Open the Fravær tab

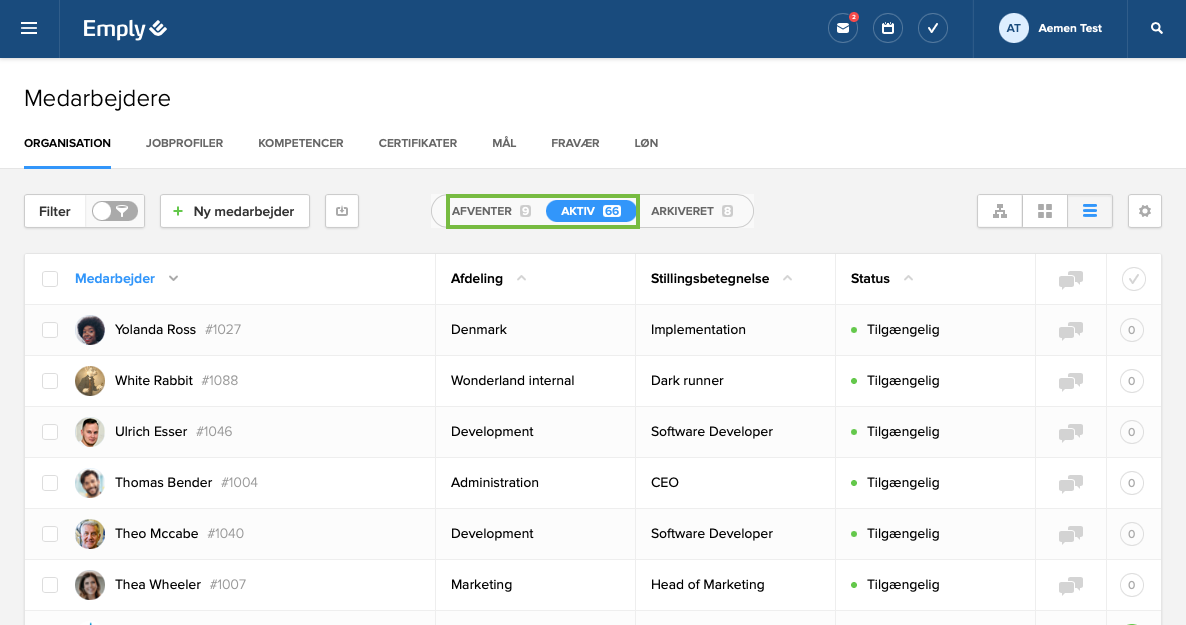point(575,143)
